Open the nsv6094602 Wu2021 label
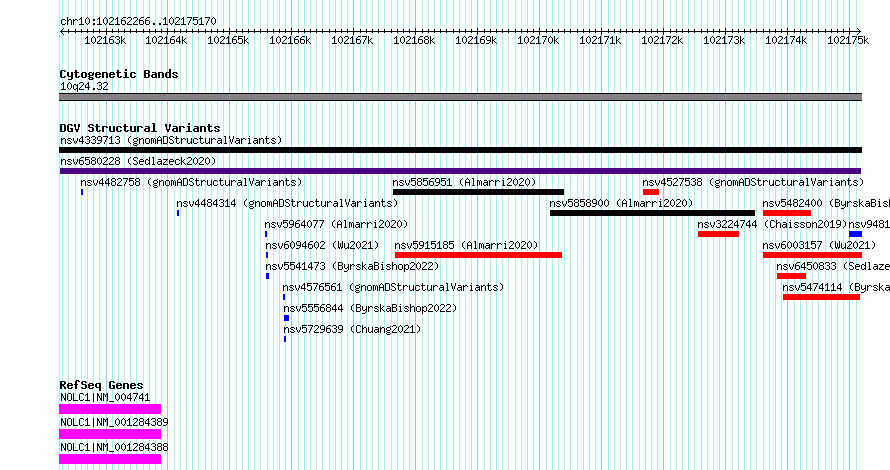 point(322,245)
